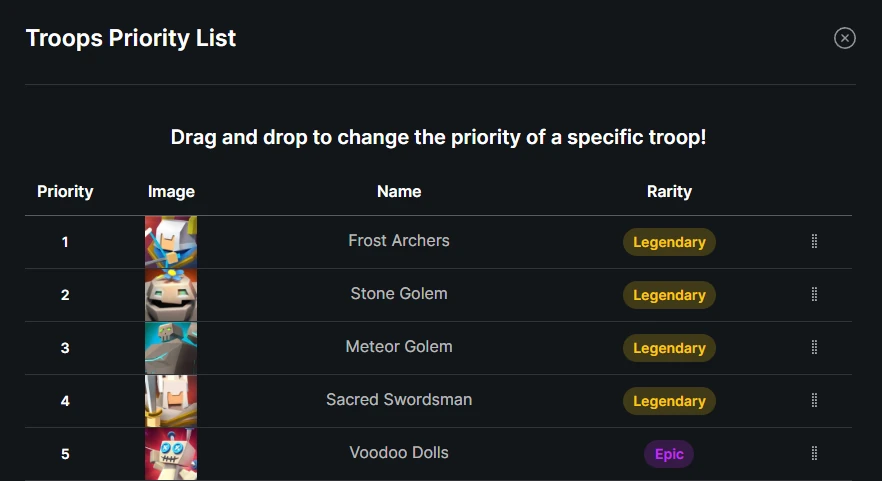Click the Rarity column header

[x=669, y=191]
